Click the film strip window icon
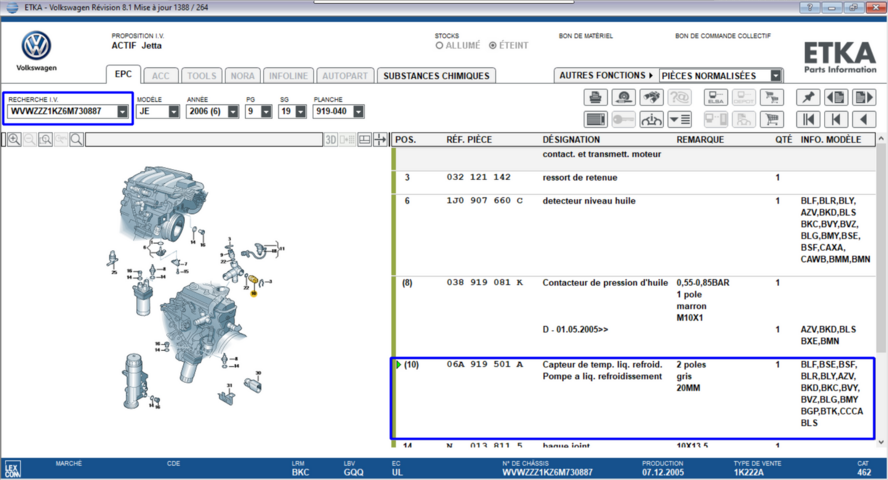This screenshot has height=480, width=888. [595, 119]
